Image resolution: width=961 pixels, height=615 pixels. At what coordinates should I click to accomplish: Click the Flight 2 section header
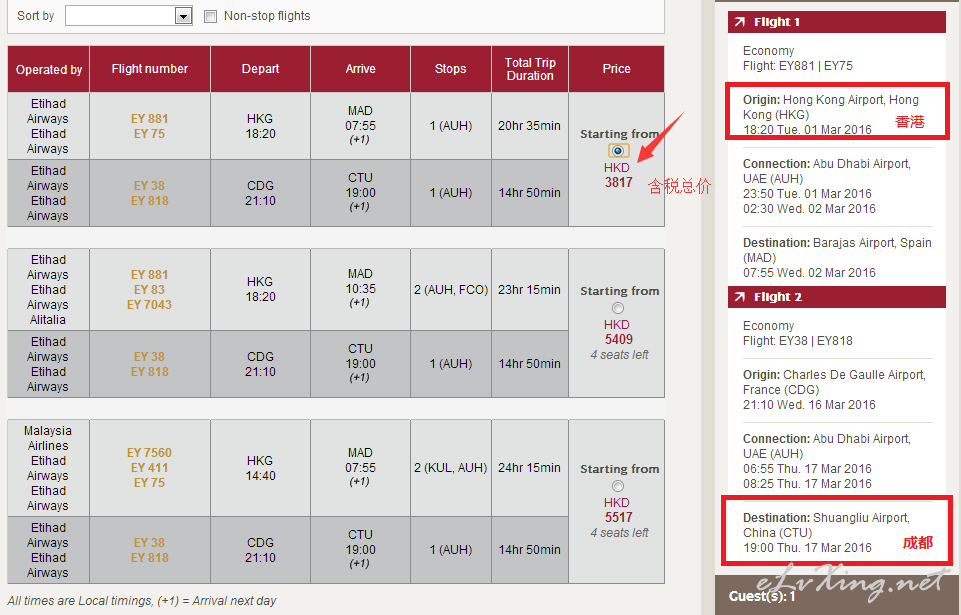point(837,297)
